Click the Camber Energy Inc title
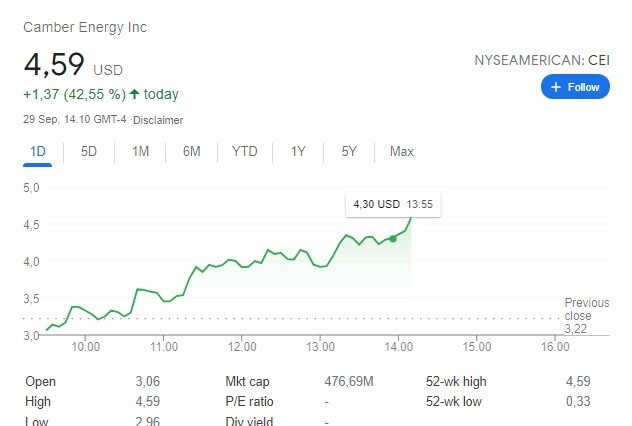Image resolution: width=632 pixels, height=426 pixels. (85, 27)
